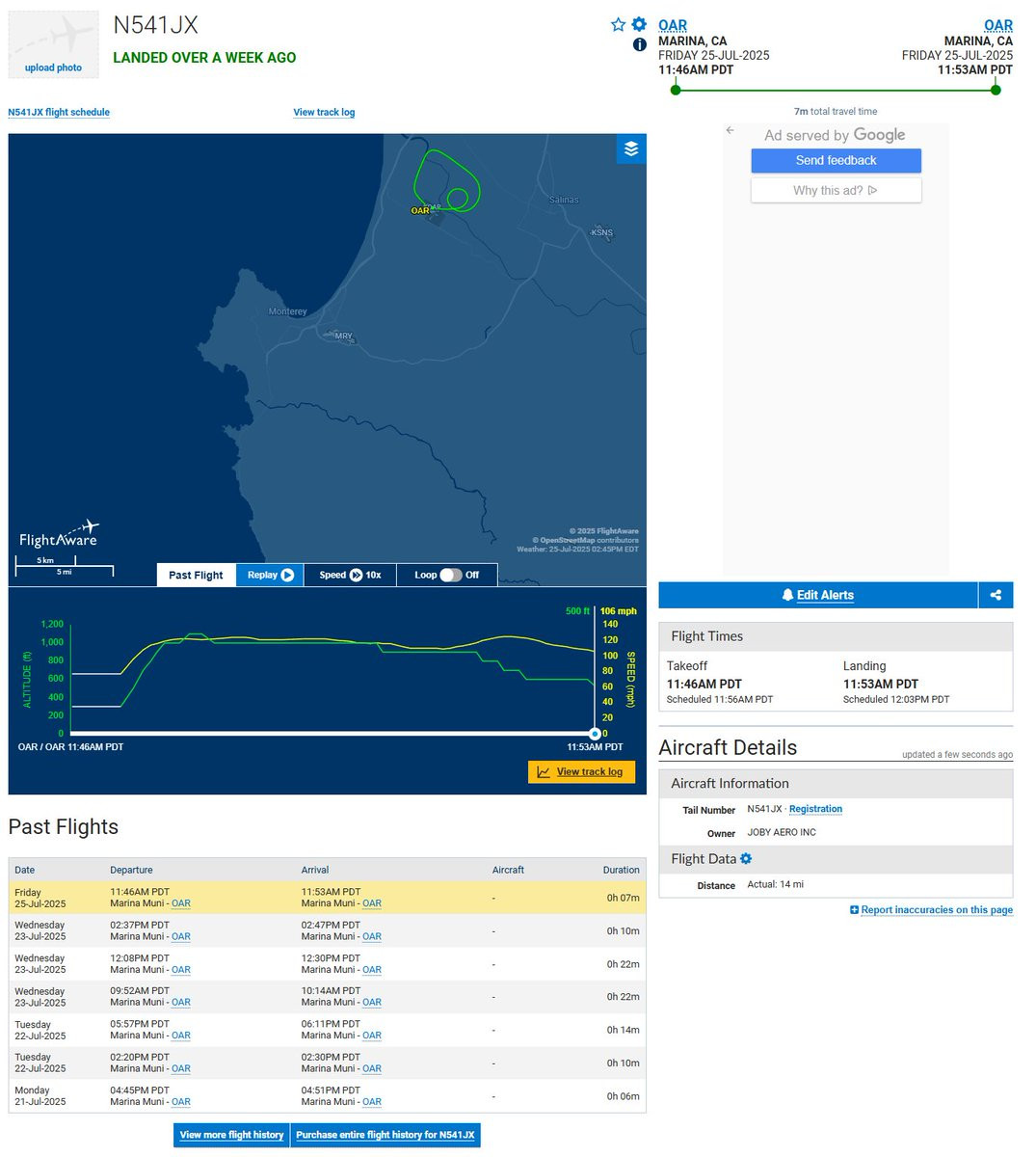The image size is (1036, 1157).
Task: Click the Edit Alerts button
Action: (x=818, y=595)
